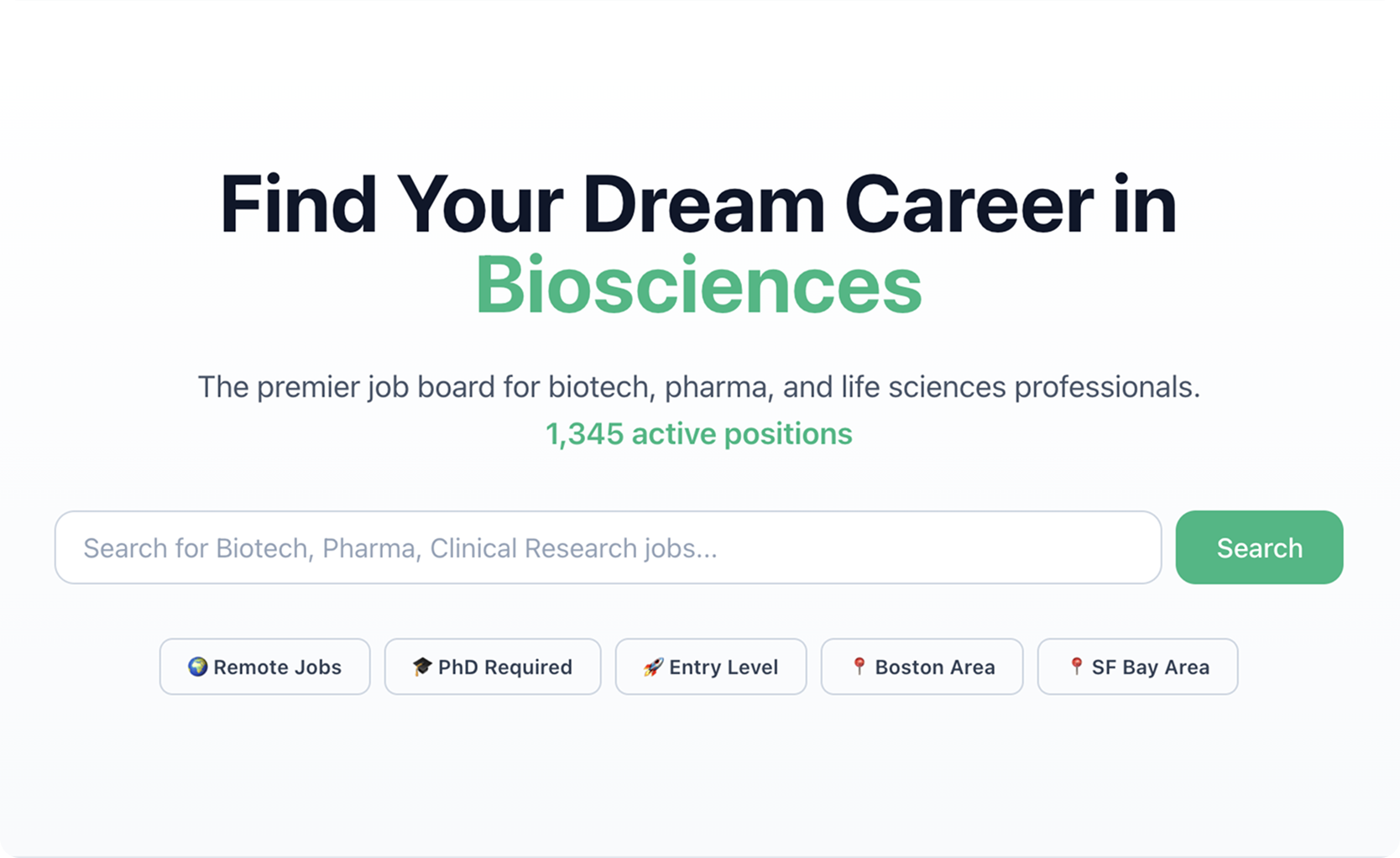Toggle the PhD Required filter chip
The height and width of the screenshot is (858, 1400).
(x=492, y=667)
